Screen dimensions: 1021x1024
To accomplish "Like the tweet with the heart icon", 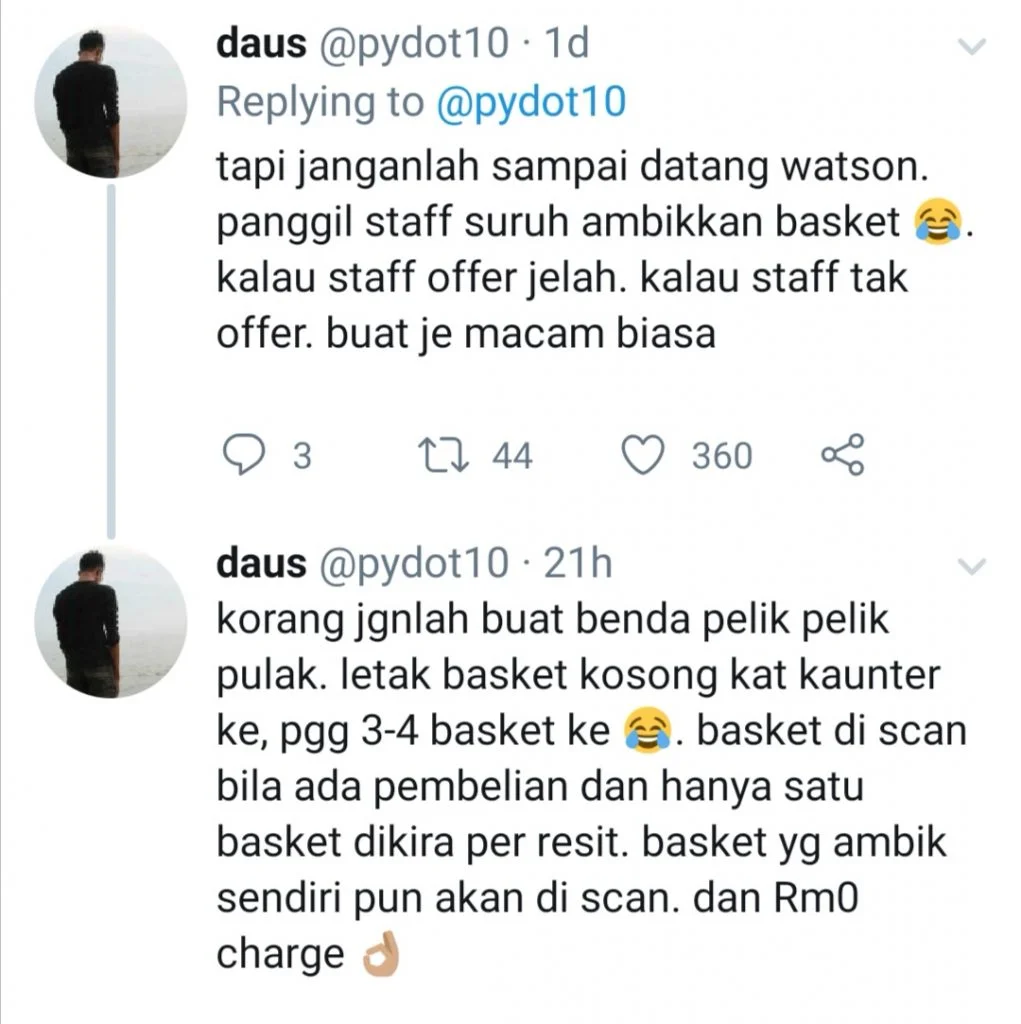I will point(642,455).
